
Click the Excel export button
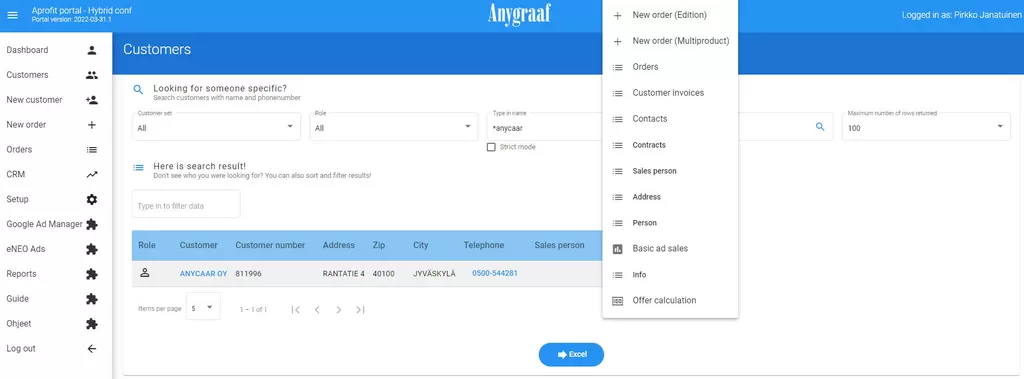point(571,354)
